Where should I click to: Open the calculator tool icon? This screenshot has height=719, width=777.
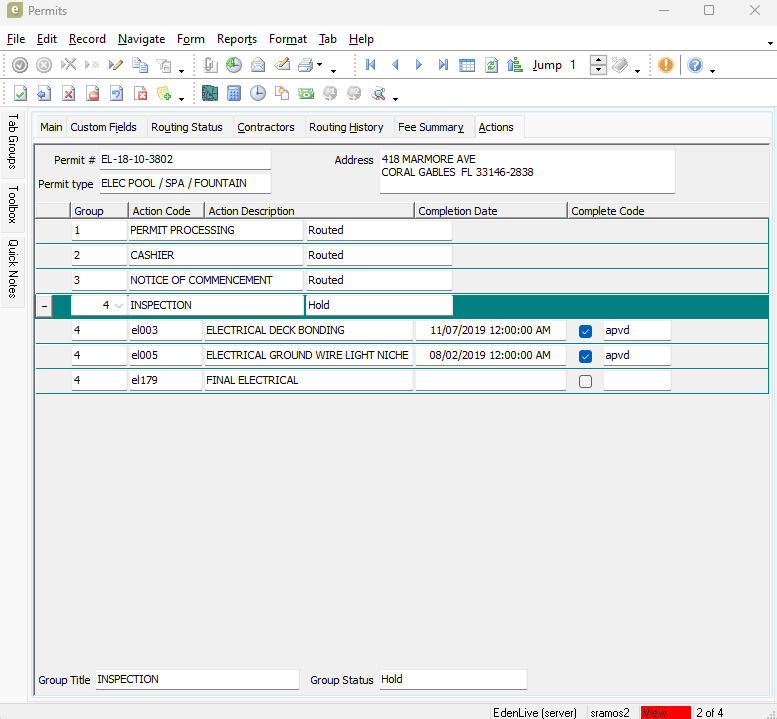point(234,94)
